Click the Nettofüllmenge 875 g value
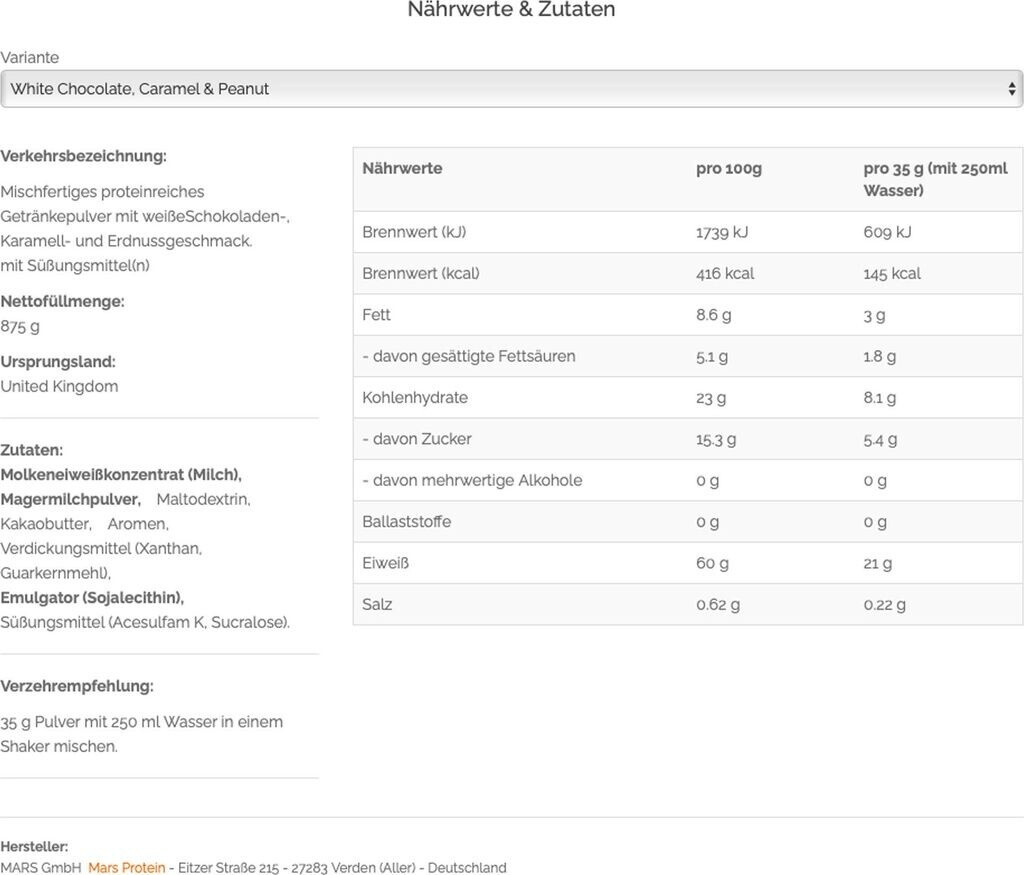Screen dimensions: 1024x875 pyautogui.click(x=21, y=326)
